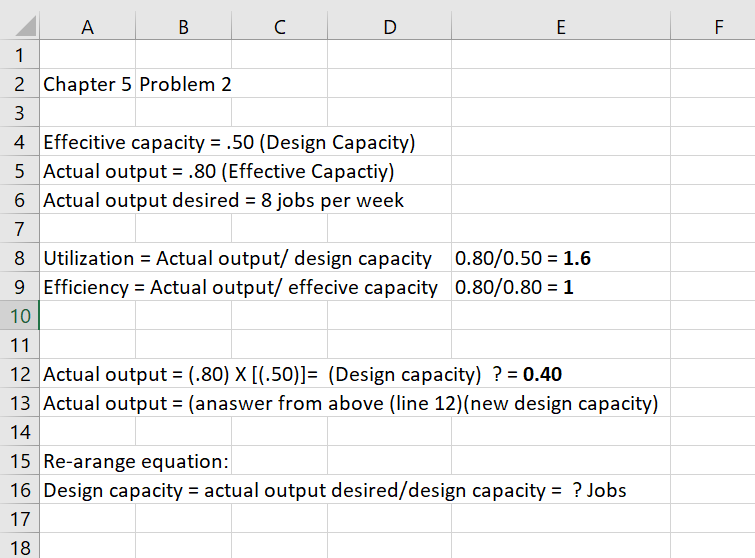Screen dimensions: 755x558
Task: Click empty cell C14
Action: (x=279, y=432)
